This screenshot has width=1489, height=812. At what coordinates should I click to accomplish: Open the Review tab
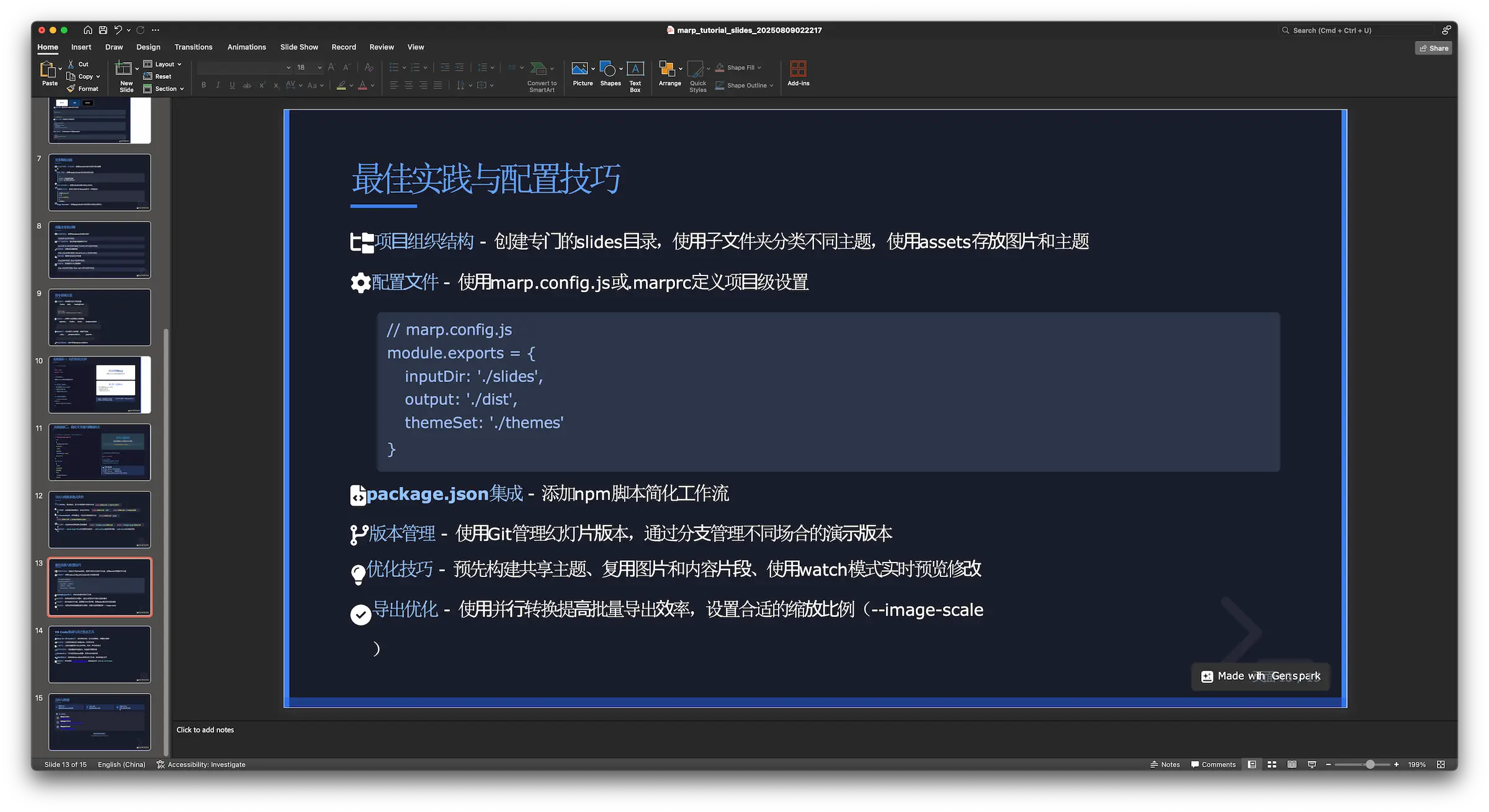[x=382, y=47]
